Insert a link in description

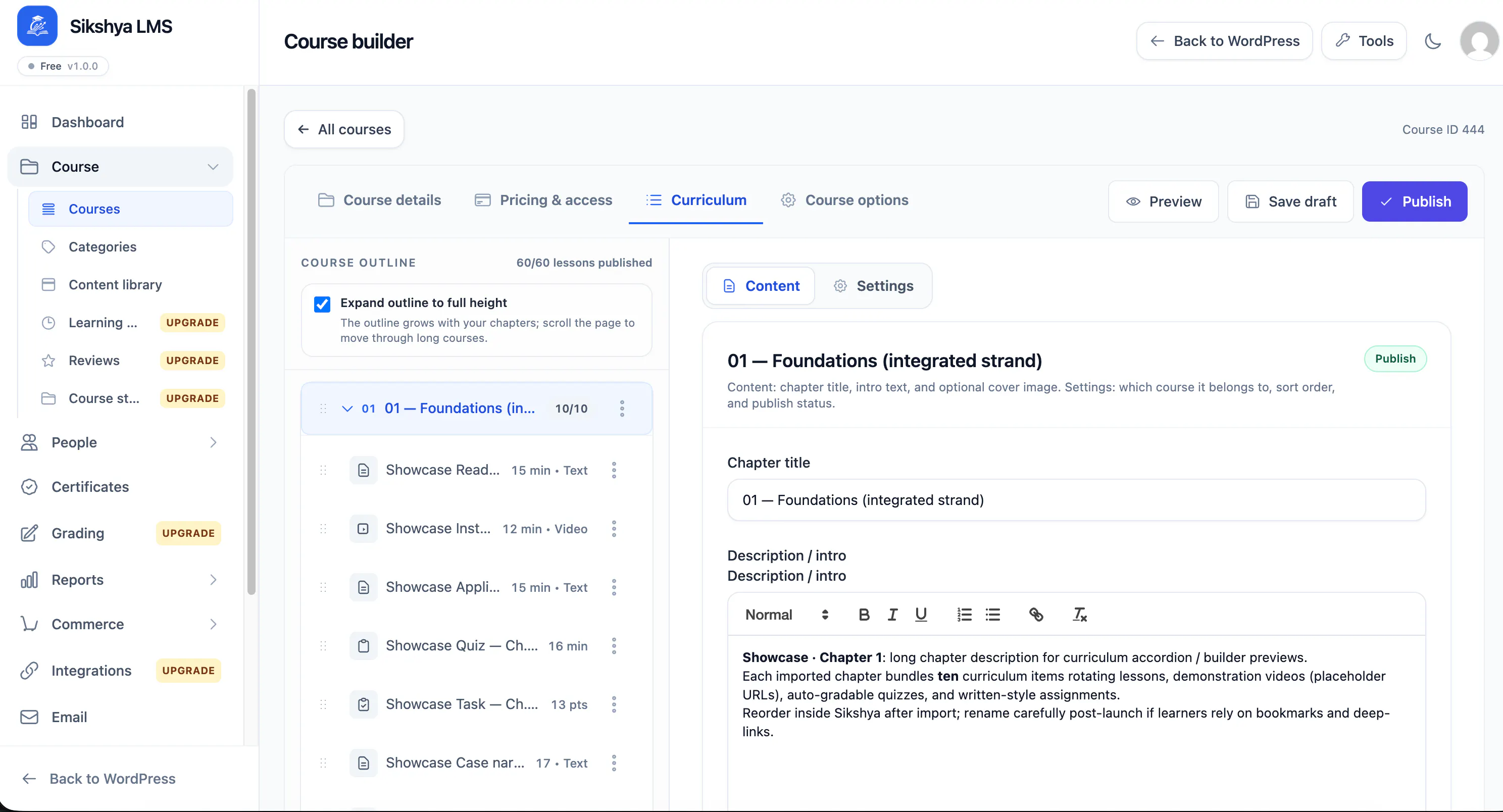pos(1036,614)
